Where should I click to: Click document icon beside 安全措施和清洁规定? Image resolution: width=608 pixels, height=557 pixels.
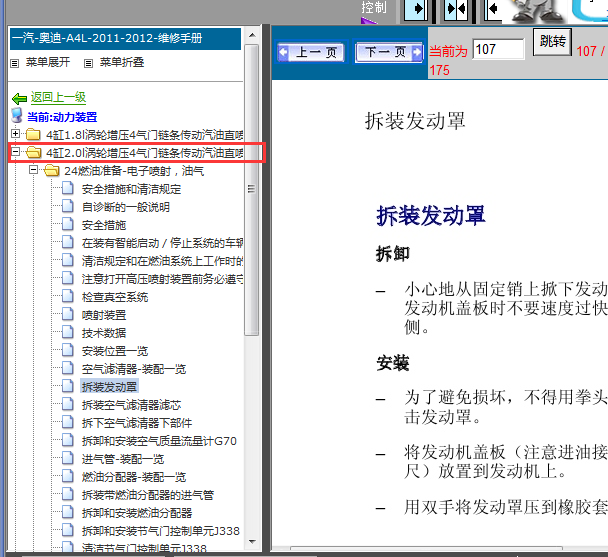point(67,188)
